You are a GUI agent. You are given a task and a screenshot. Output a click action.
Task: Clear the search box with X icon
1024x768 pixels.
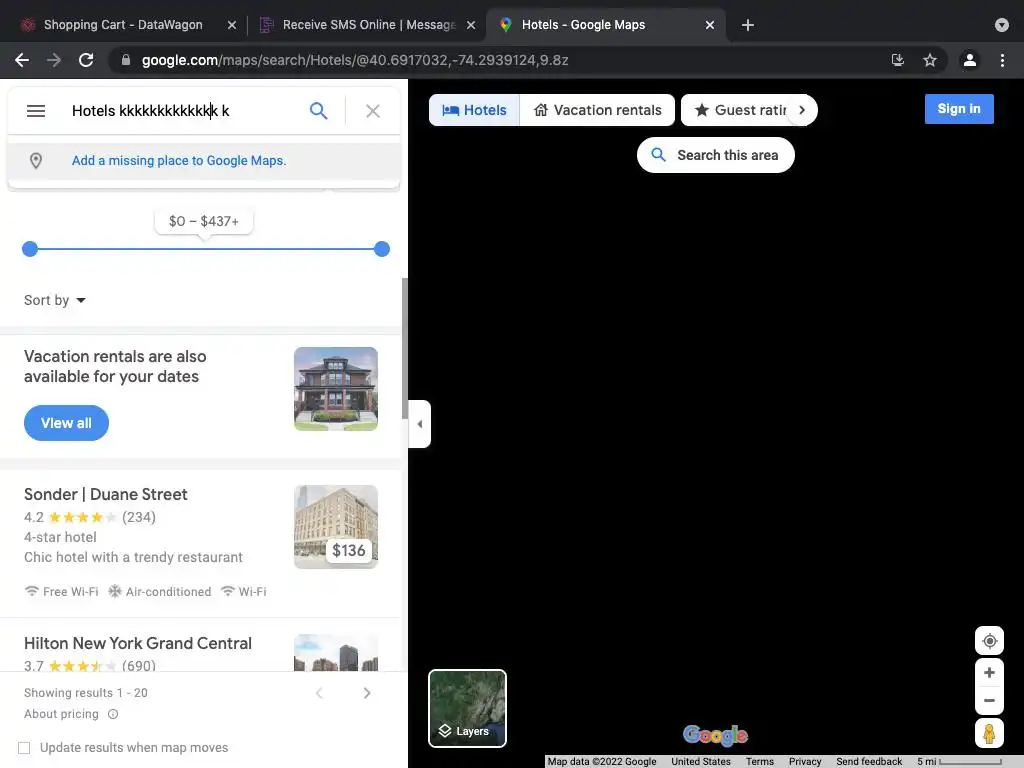coord(373,111)
